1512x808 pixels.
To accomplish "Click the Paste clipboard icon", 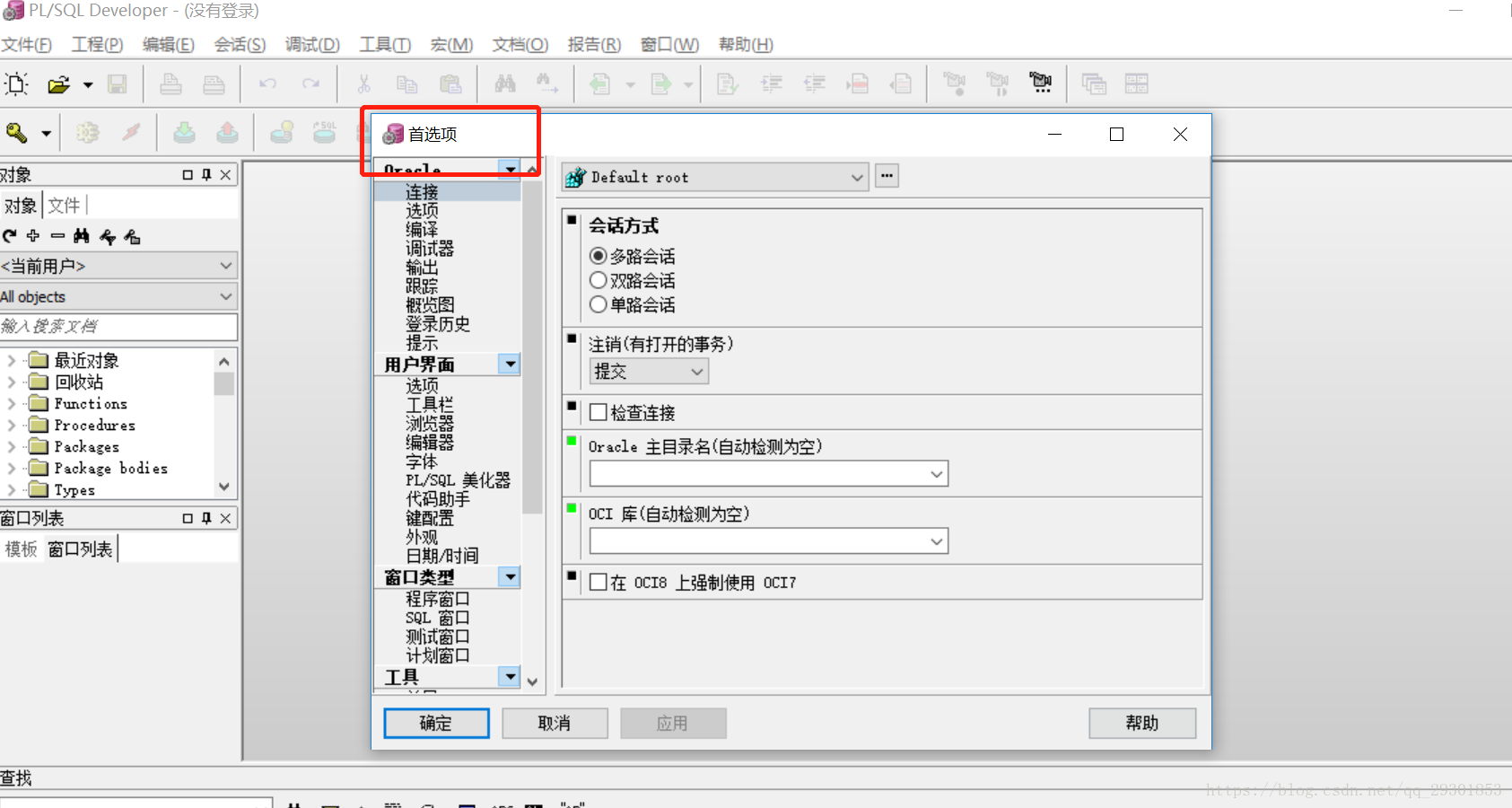I will click(x=450, y=84).
